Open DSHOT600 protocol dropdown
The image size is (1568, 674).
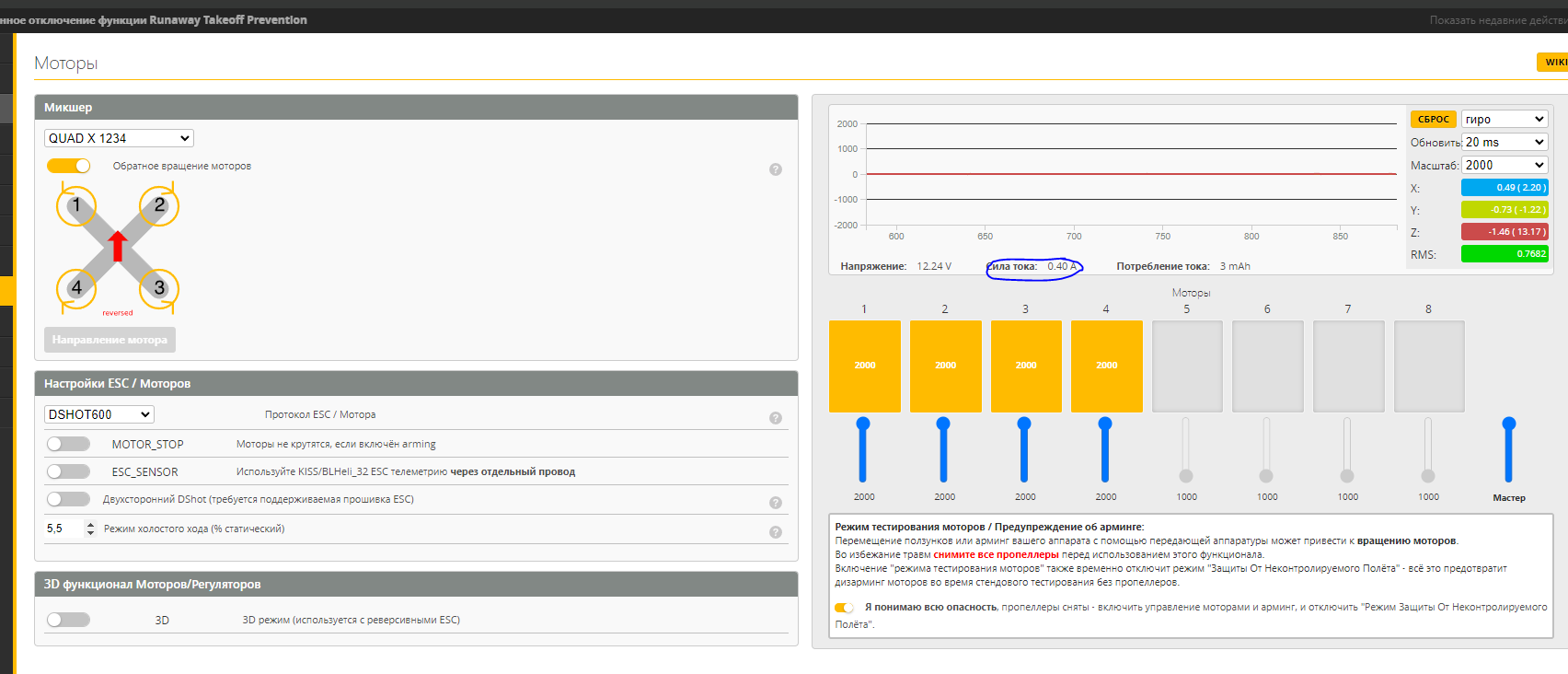point(98,414)
